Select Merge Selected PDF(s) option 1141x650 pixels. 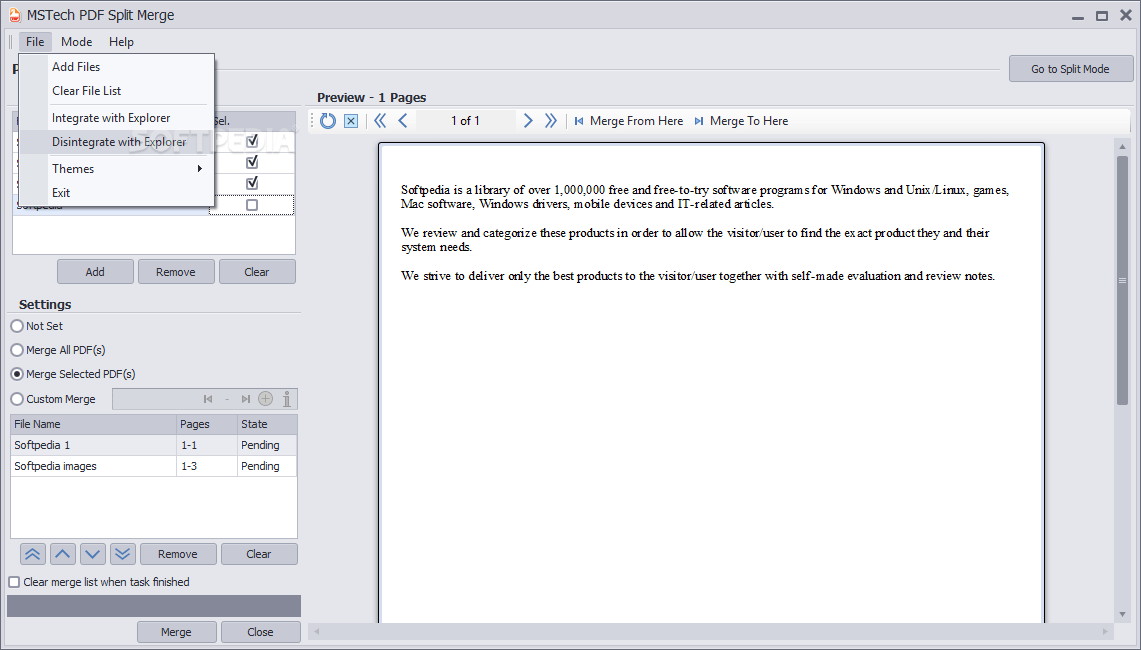(17, 374)
